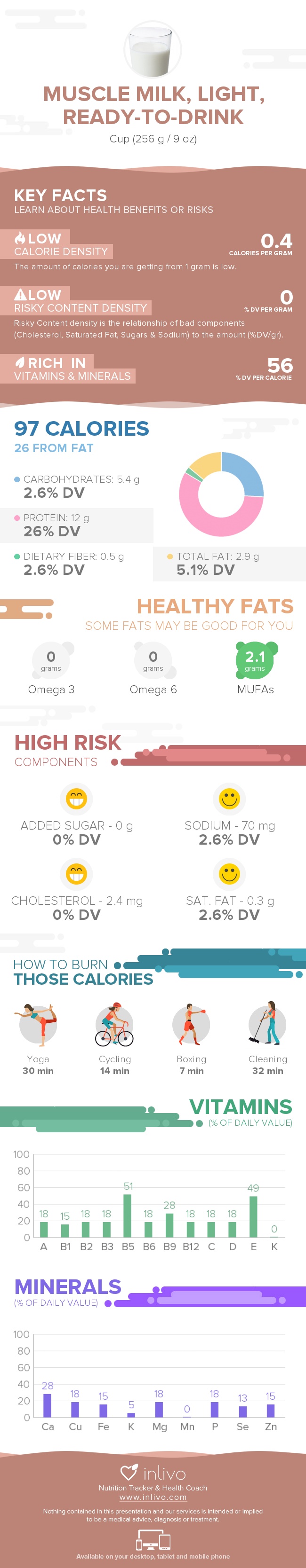Click the Cycling exercise icon

pos(114,1024)
